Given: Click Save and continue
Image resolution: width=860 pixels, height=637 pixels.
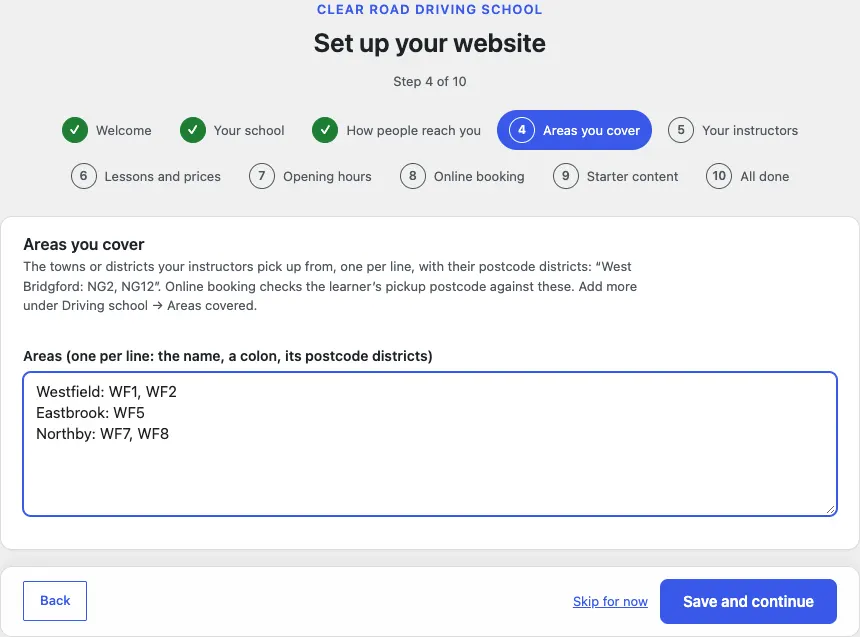Looking at the screenshot, I should (748, 601).
